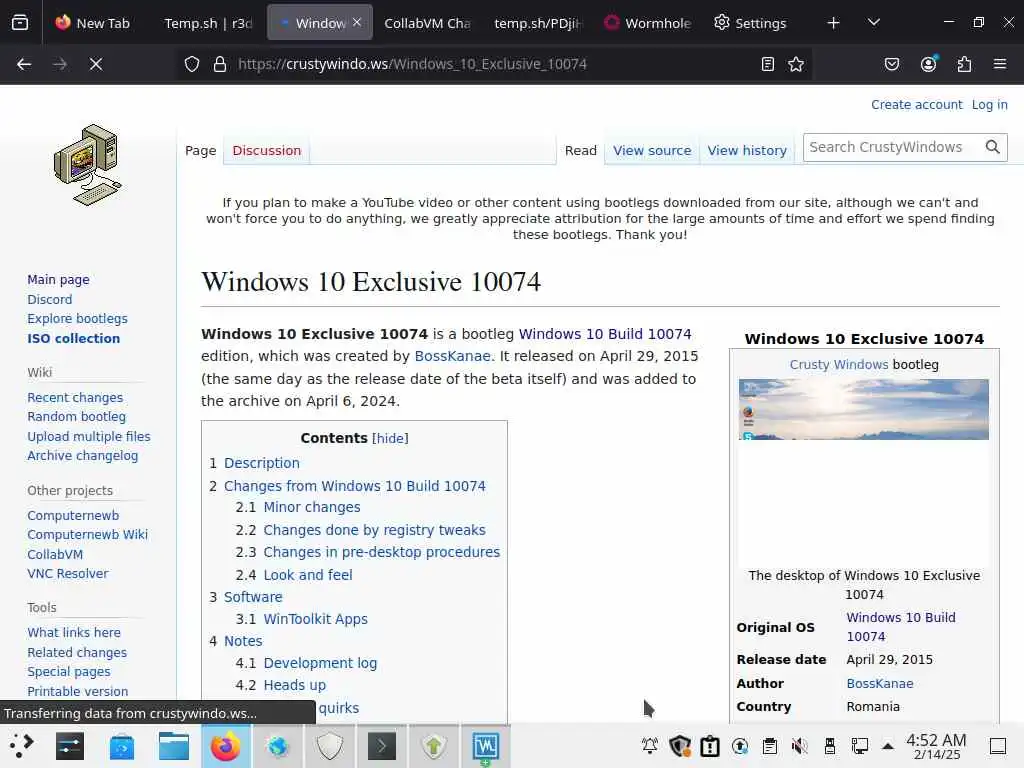
Task: Jump to Changes done by registry tweaks
Action: tap(374, 530)
